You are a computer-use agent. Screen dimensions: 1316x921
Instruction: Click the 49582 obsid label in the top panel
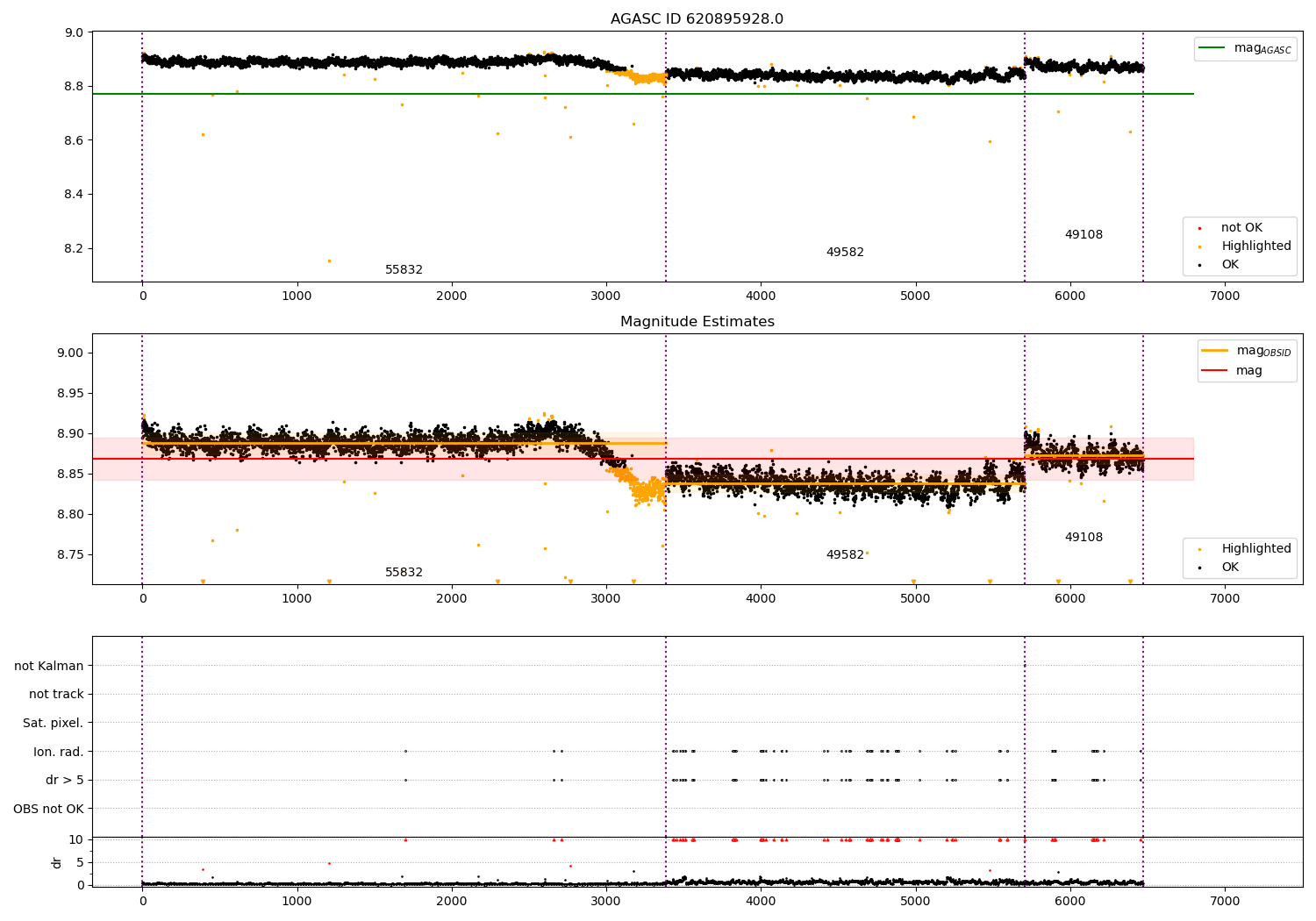(845, 252)
